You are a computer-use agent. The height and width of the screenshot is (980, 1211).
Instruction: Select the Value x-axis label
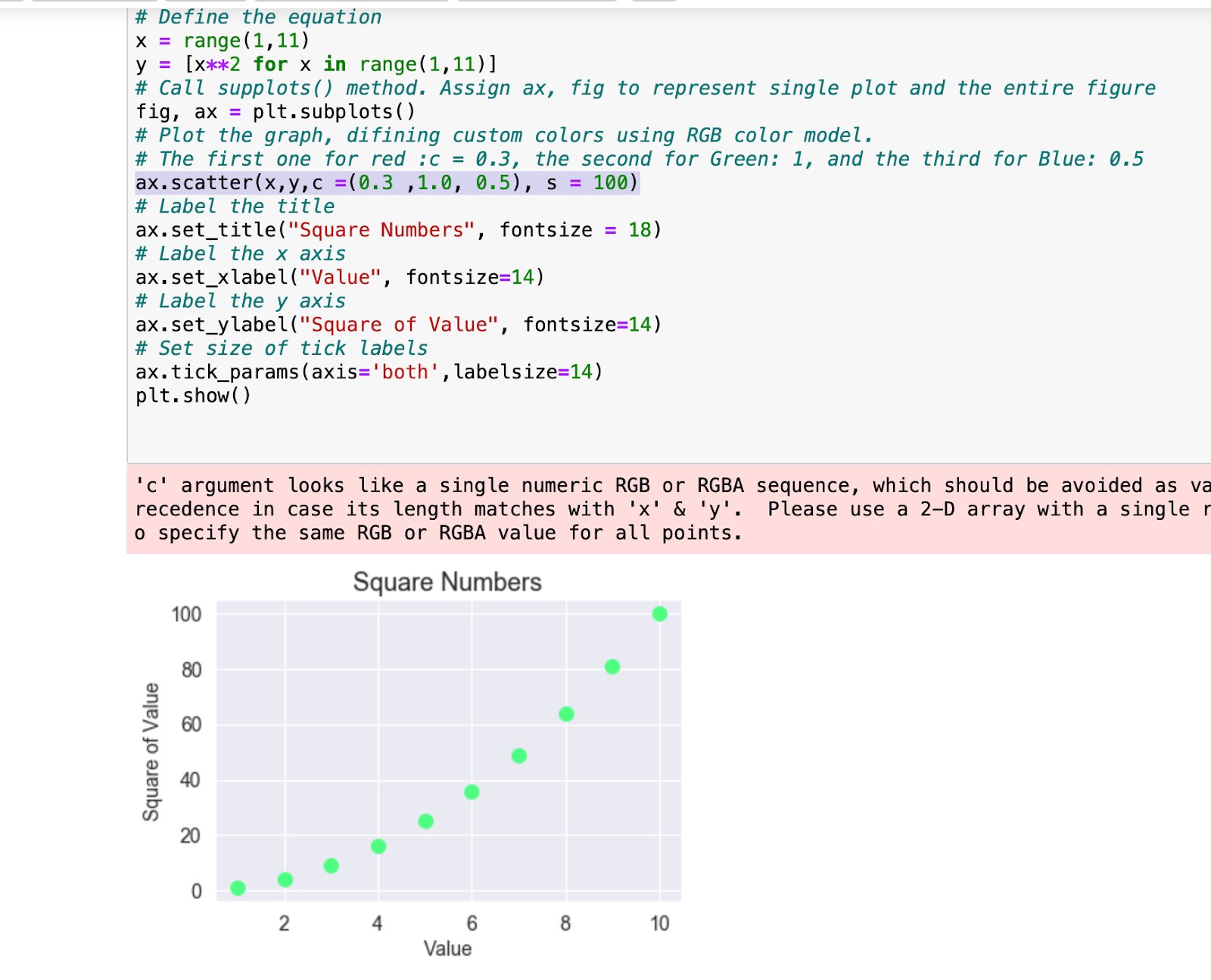(x=448, y=948)
